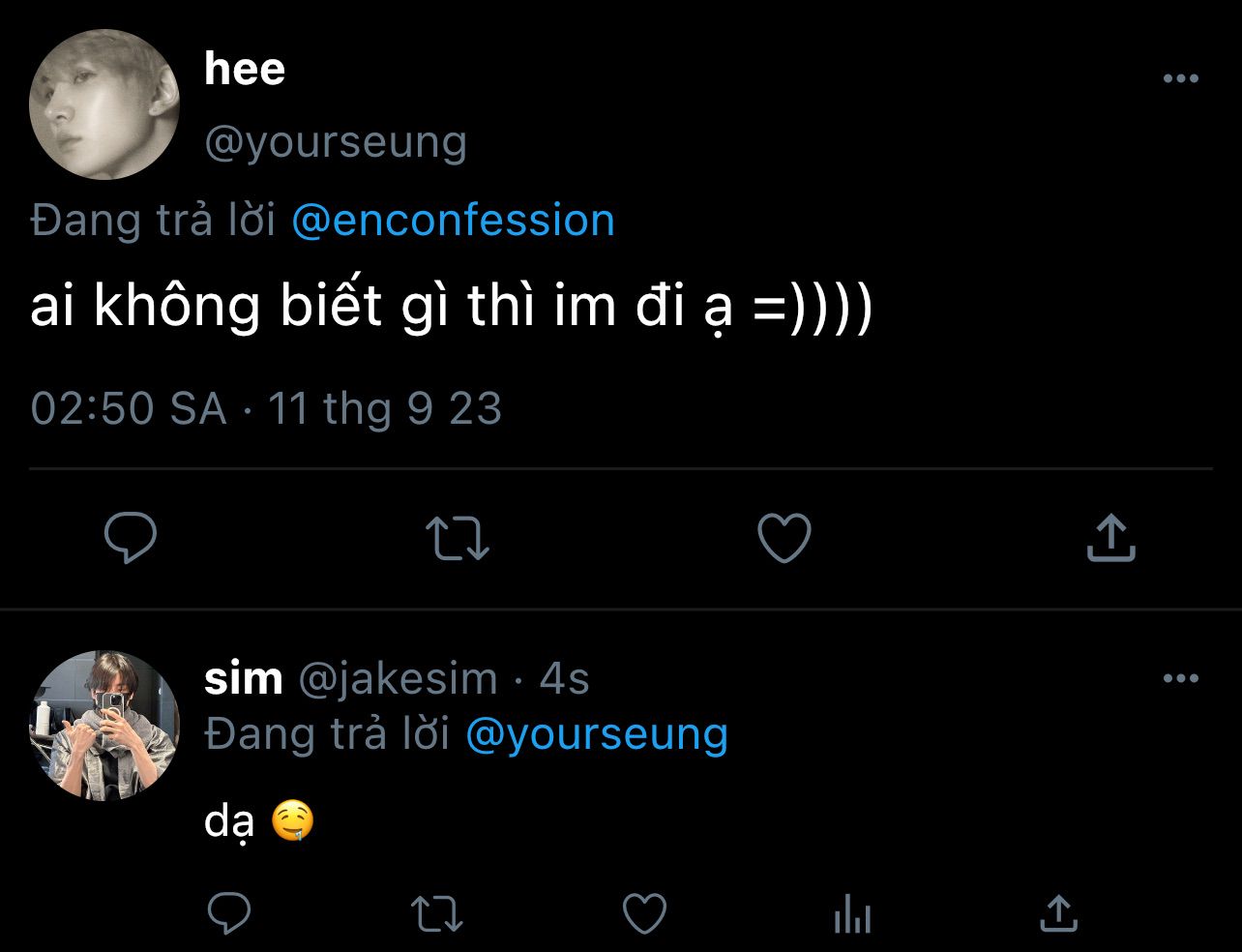Open the @jakesim handle
The width and height of the screenshot is (1242, 952).
coord(398,679)
